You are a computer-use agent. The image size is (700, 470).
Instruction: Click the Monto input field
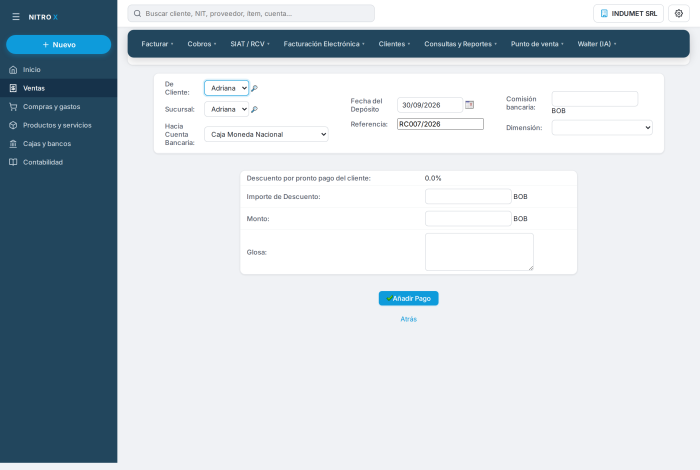pos(468,219)
